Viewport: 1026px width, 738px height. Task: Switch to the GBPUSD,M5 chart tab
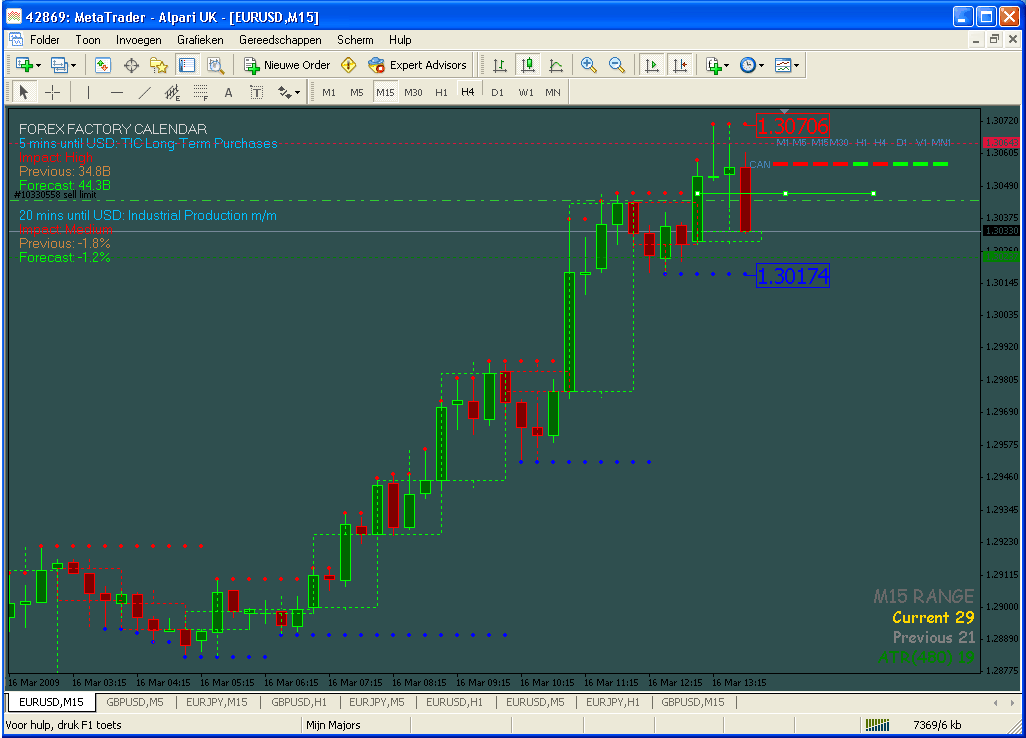(135, 702)
